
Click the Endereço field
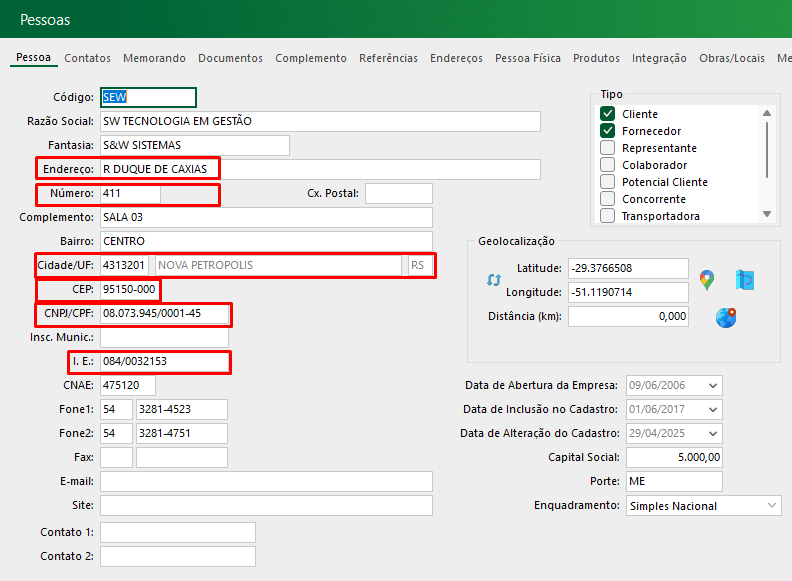point(320,169)
